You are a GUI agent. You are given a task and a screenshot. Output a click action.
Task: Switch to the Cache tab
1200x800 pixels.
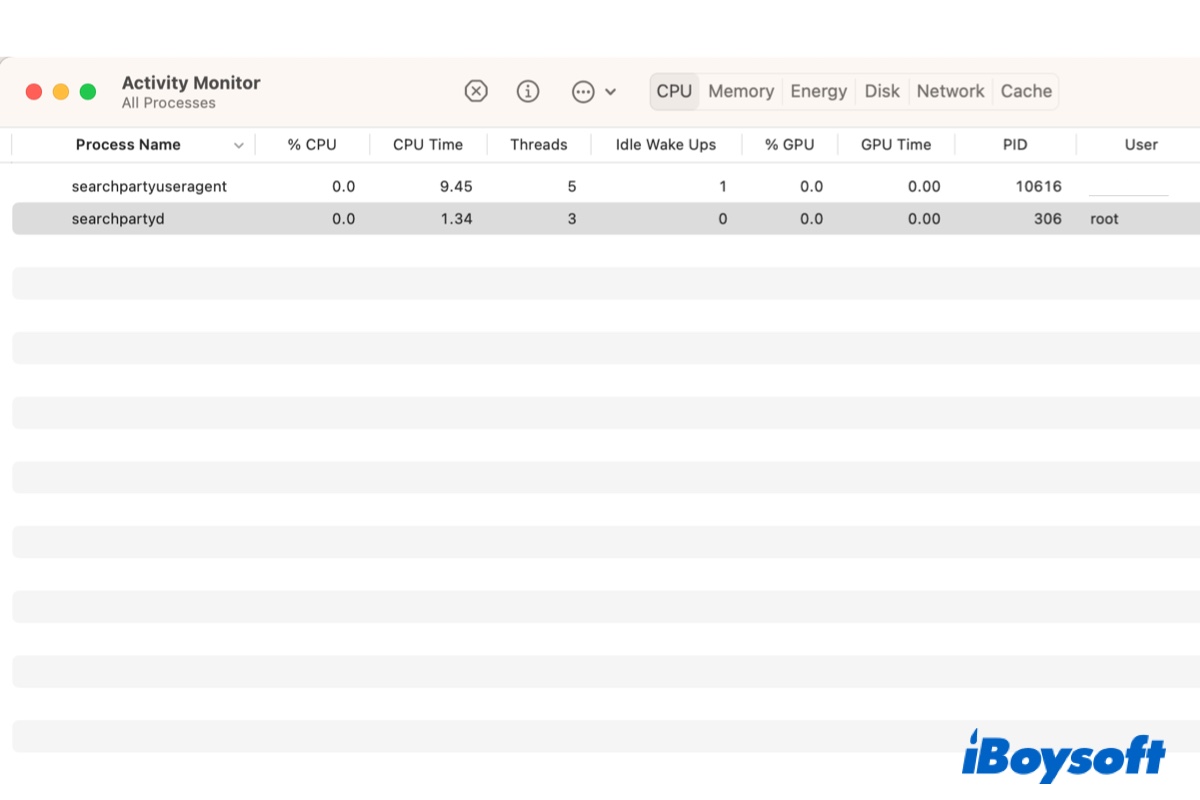coord(1026,91)
